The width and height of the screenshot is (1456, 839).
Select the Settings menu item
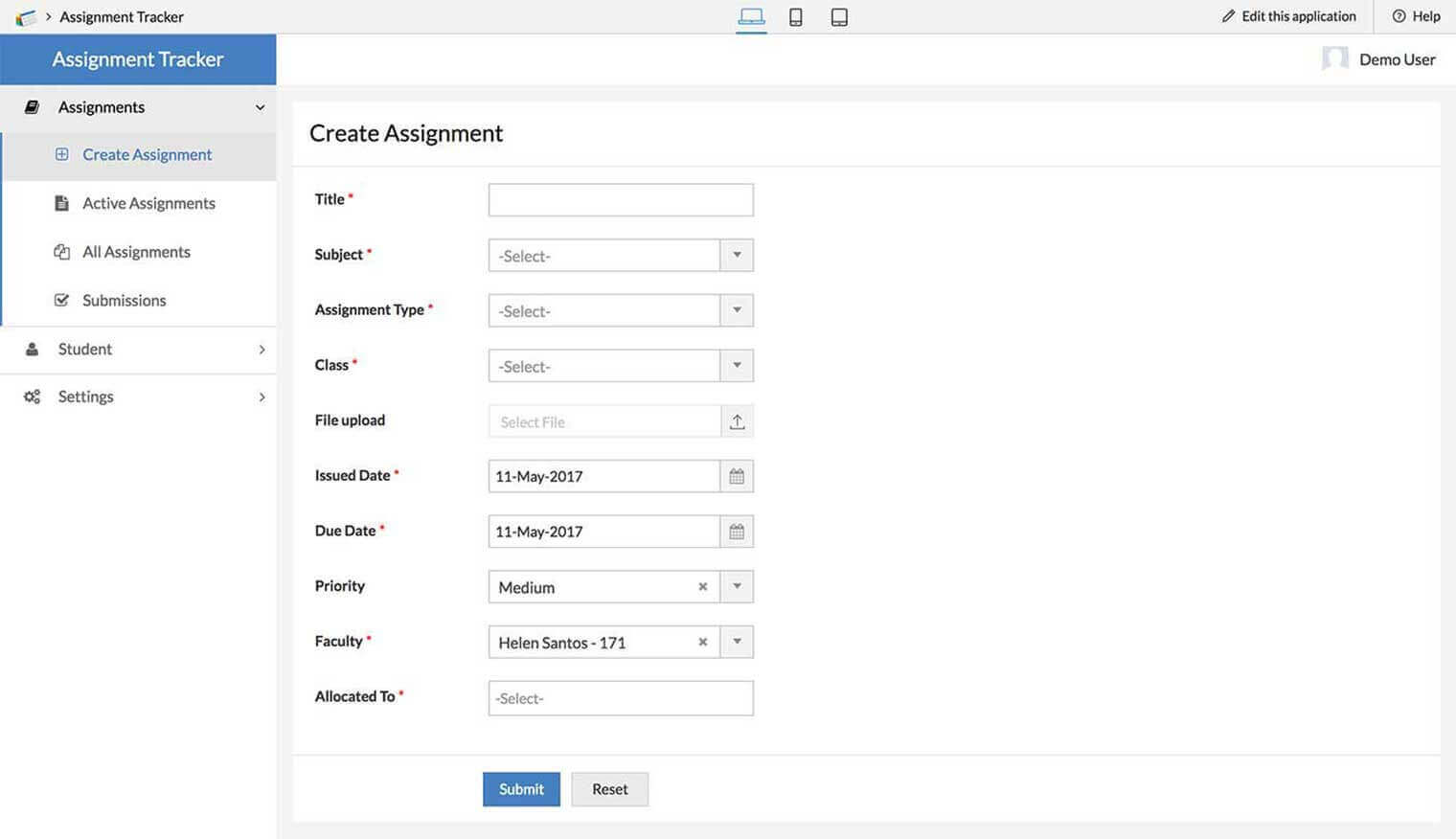[x=138, y=397]
